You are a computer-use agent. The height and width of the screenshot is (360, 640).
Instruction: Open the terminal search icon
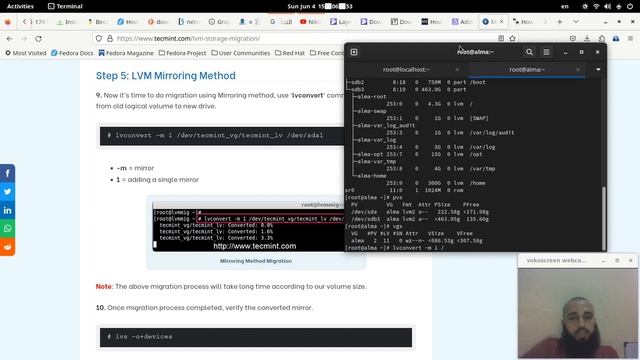[x=529, y=52]
